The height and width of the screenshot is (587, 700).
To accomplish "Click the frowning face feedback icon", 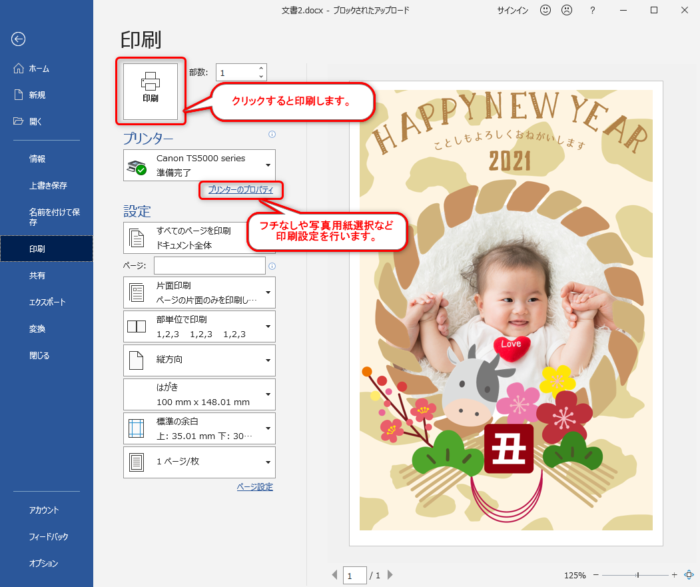I will (x=567, y=10).
